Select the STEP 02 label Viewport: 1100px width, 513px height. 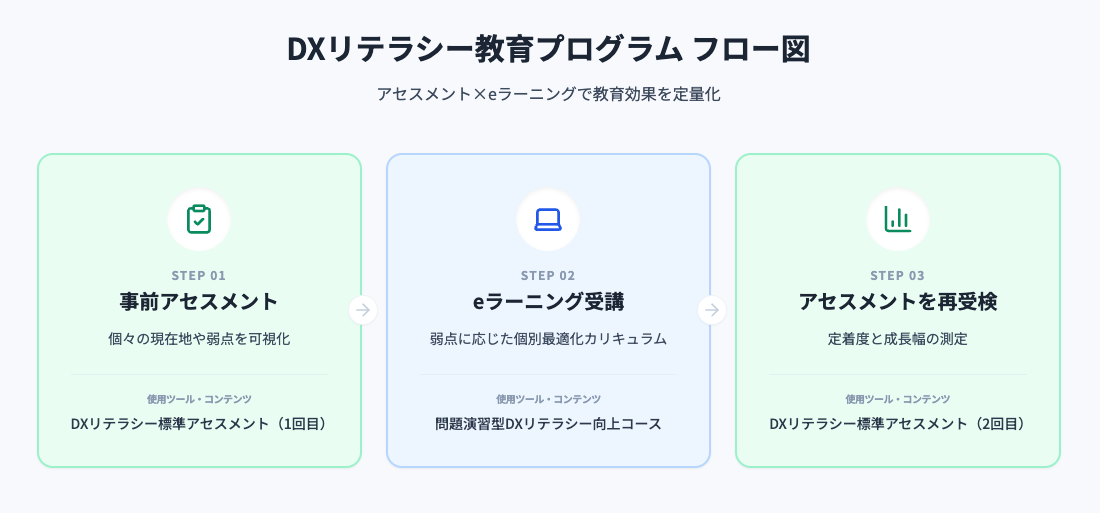[x=548, y=276]
